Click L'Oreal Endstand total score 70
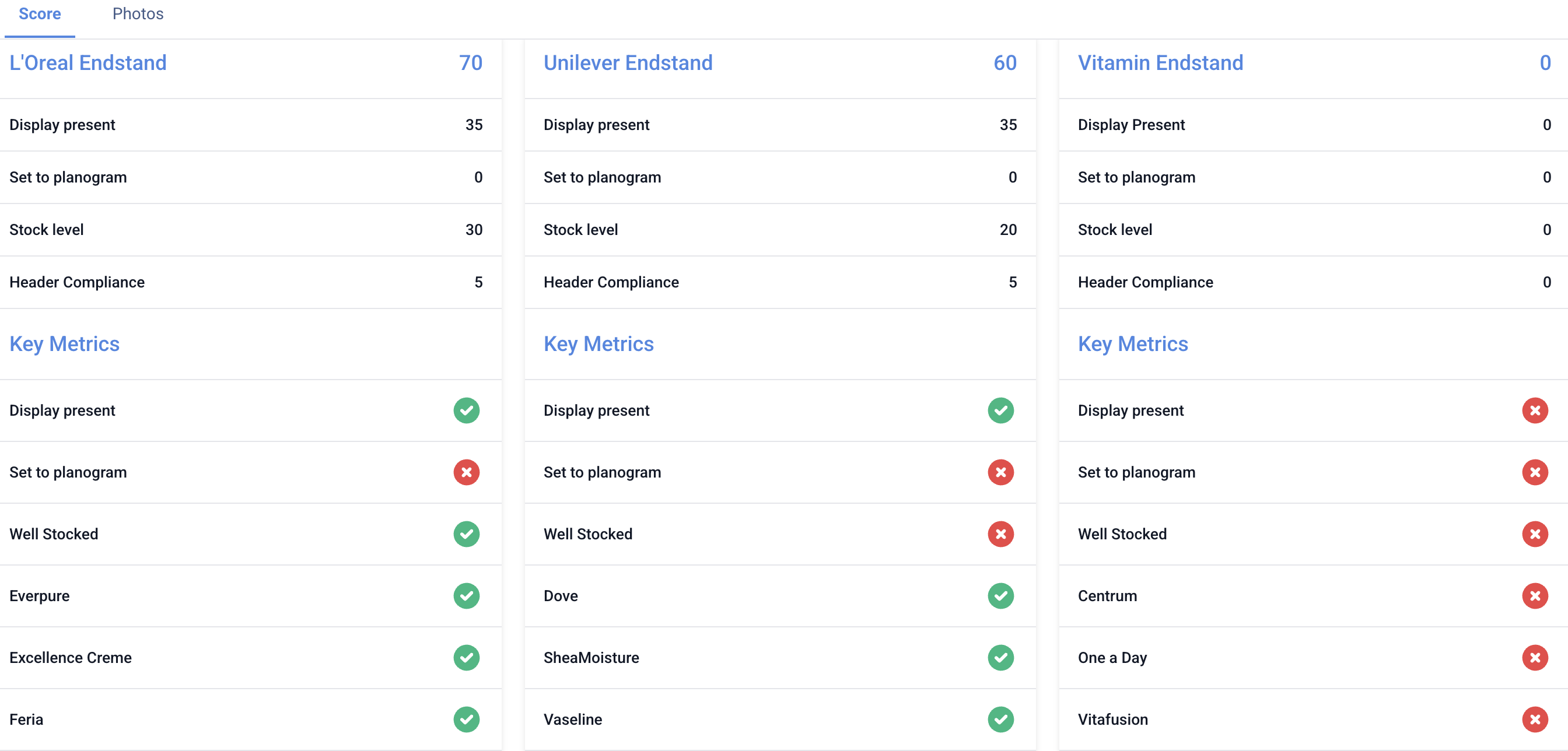Viewport: 1568px width, 751px height. click(x=471, y=63)
